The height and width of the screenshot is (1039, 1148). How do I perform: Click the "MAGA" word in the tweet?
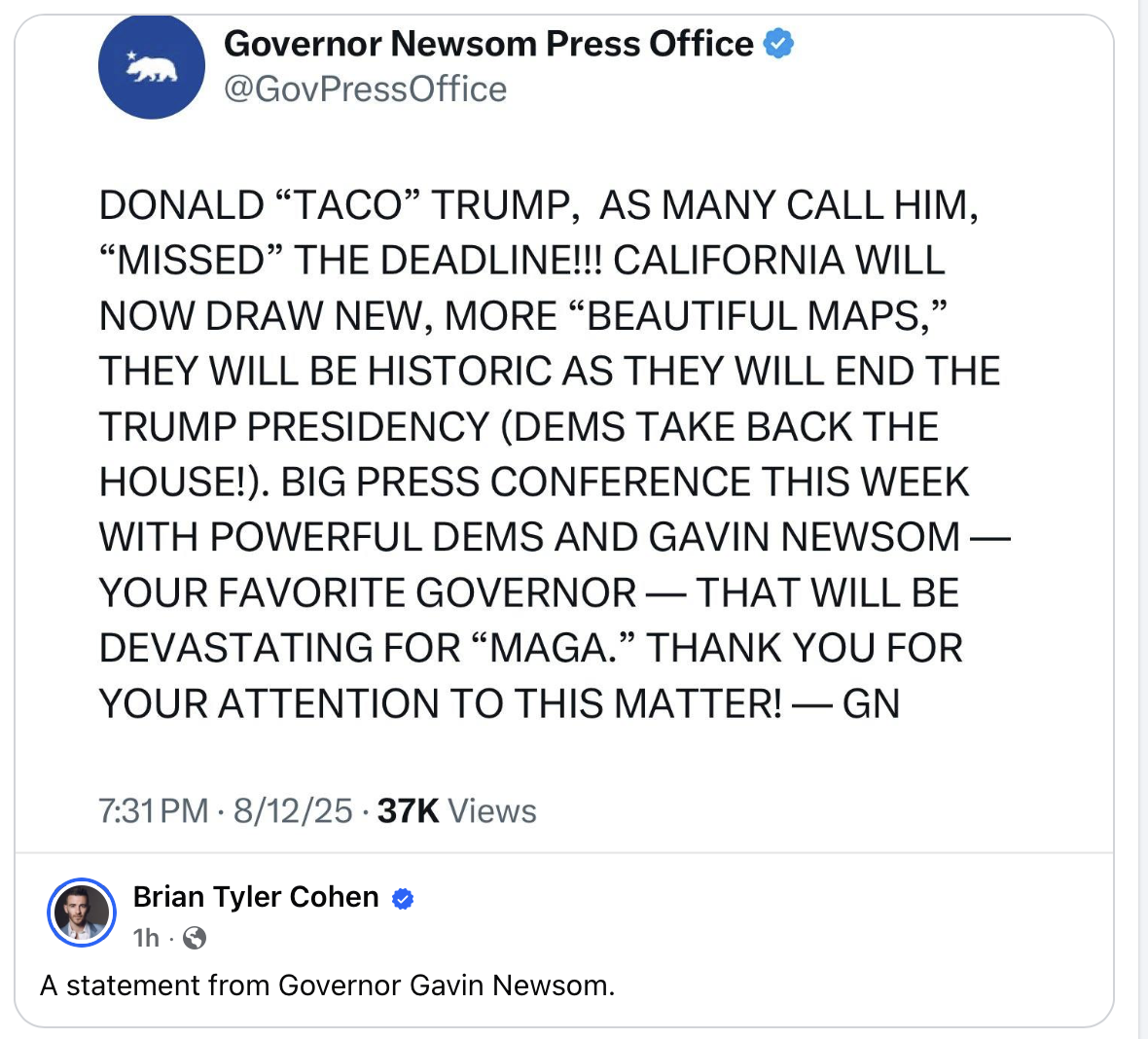tap(551, 648)
